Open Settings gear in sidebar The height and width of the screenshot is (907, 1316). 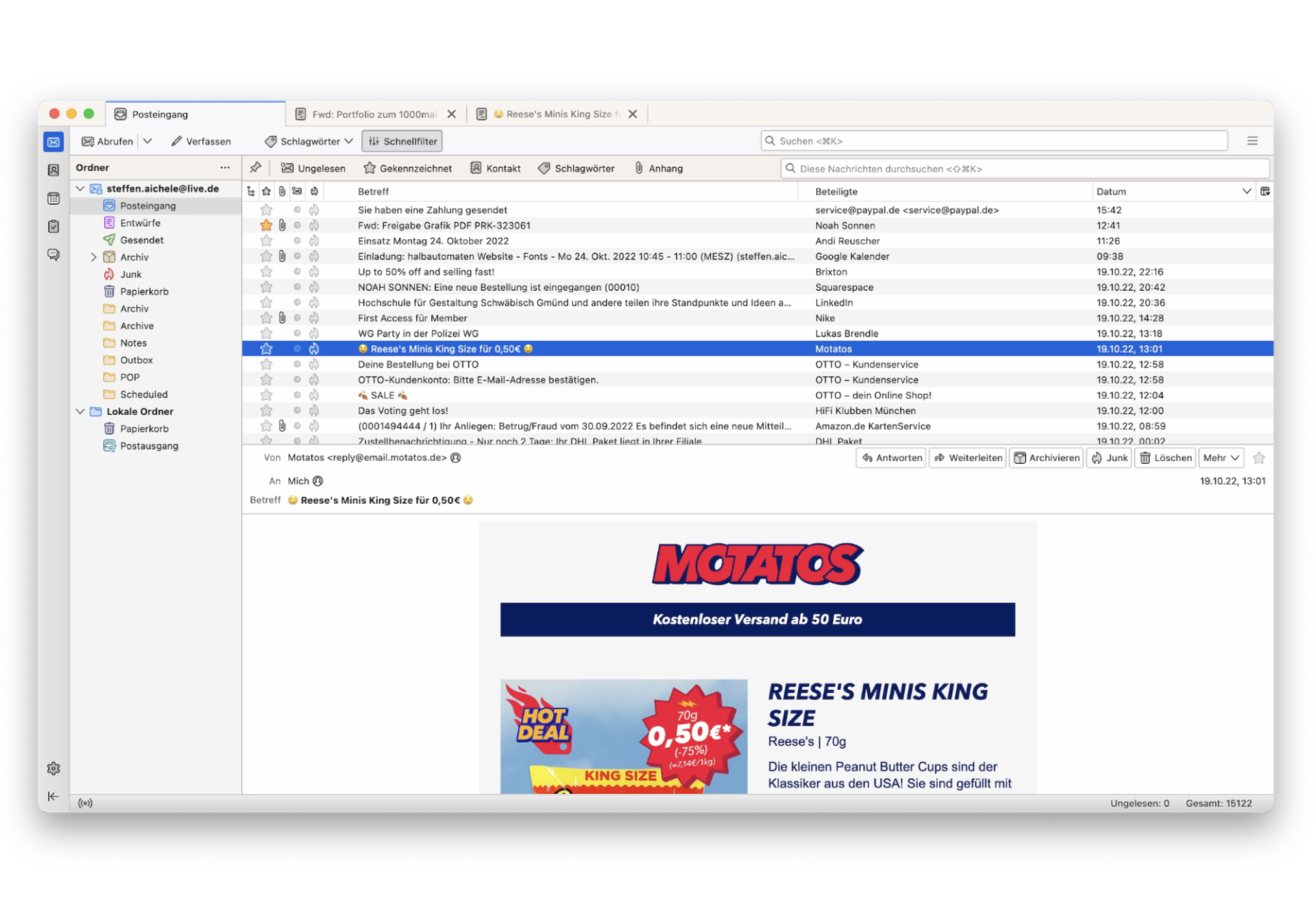(x=54, y=768)
